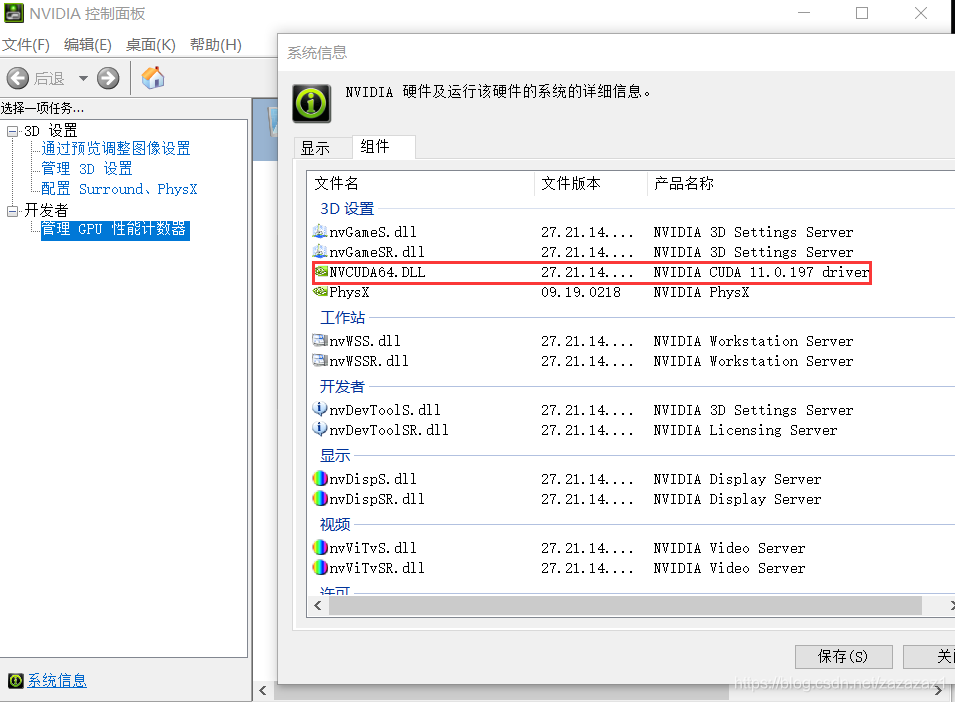Image resolution: width=955 pixels, height=702 pixels.
Task: Click the Forward arrow icon in toolbar
Action: pyautogui.click(x=108, y=78)
